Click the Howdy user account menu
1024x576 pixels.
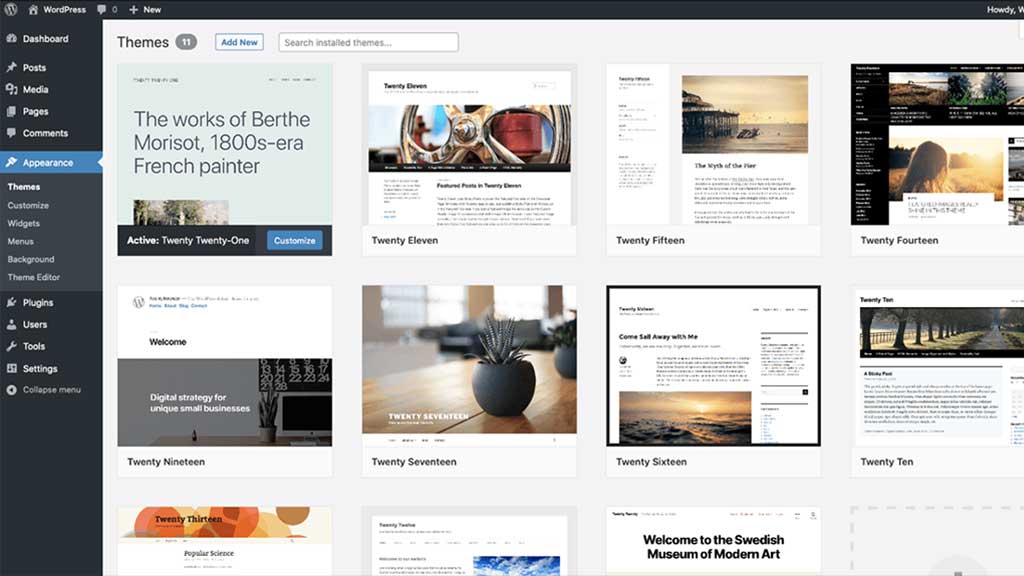[x=1005, y=9]
